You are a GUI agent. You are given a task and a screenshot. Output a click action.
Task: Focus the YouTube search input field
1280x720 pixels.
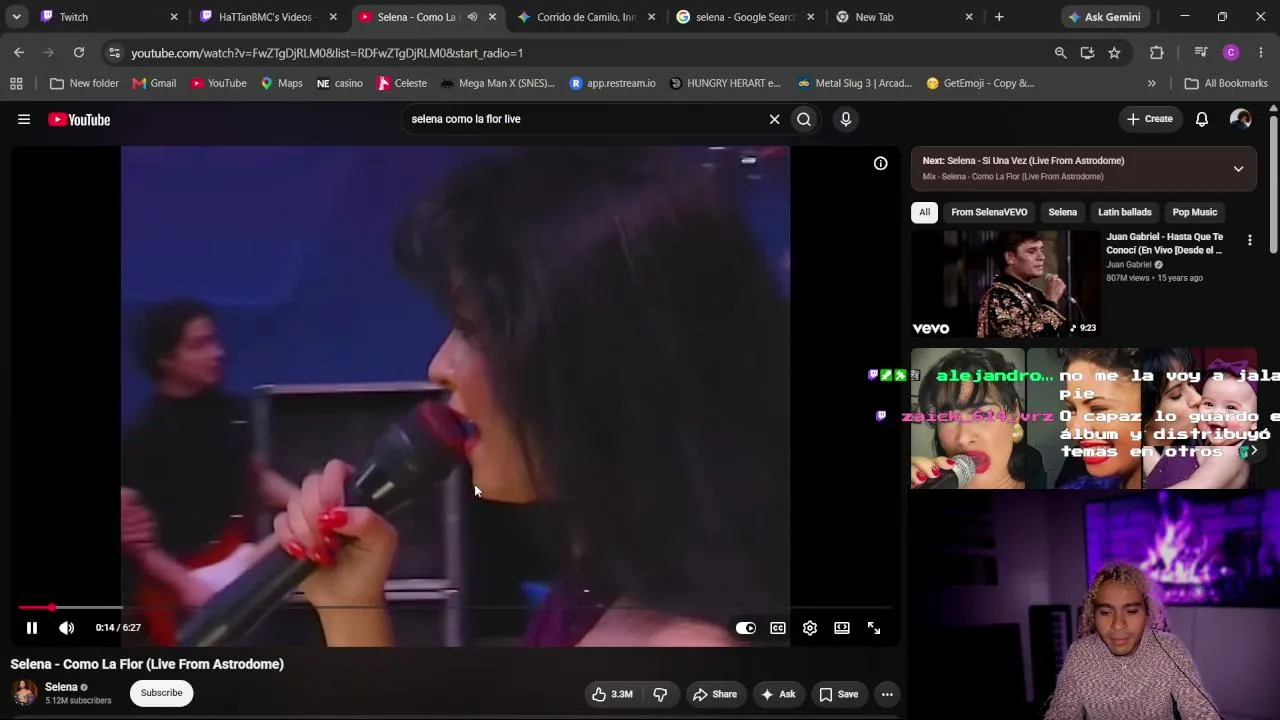[585, 119]
